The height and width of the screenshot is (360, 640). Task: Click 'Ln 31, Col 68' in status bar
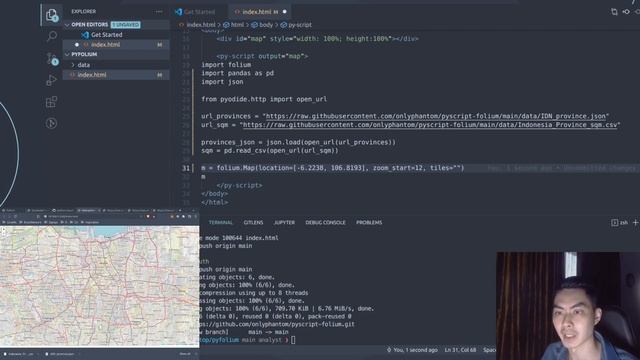pos(460,350)
